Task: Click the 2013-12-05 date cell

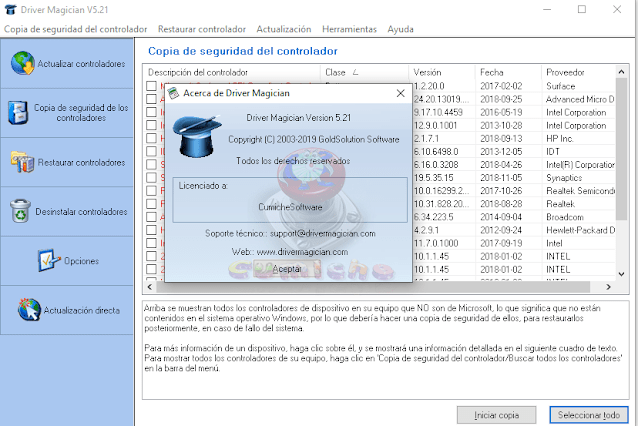Action: pos(501,152)
